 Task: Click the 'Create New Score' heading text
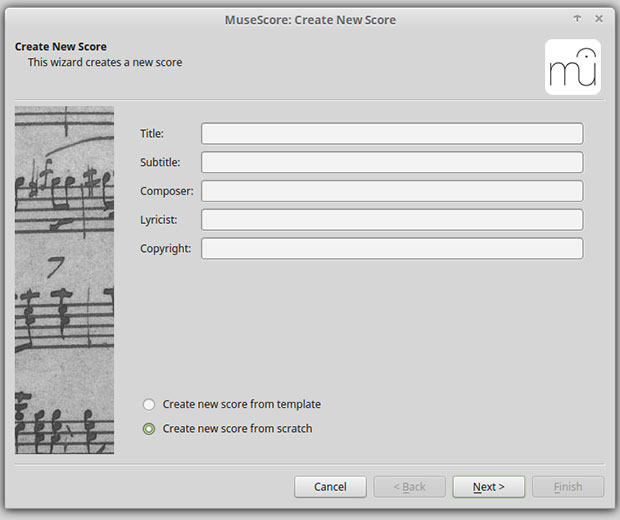pyautogui.click(x=61, y=47)
